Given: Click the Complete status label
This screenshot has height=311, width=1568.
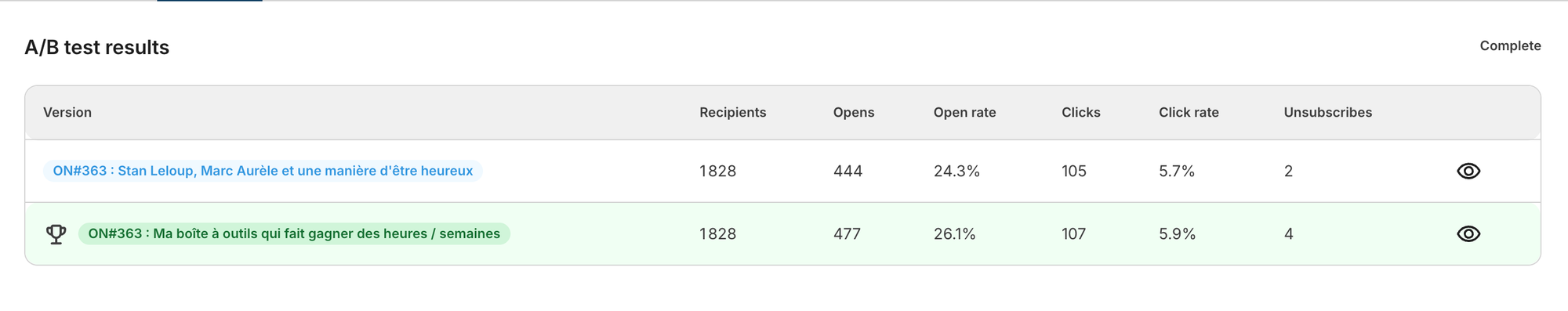Looking at the screenshot, I should [1510, 45].
